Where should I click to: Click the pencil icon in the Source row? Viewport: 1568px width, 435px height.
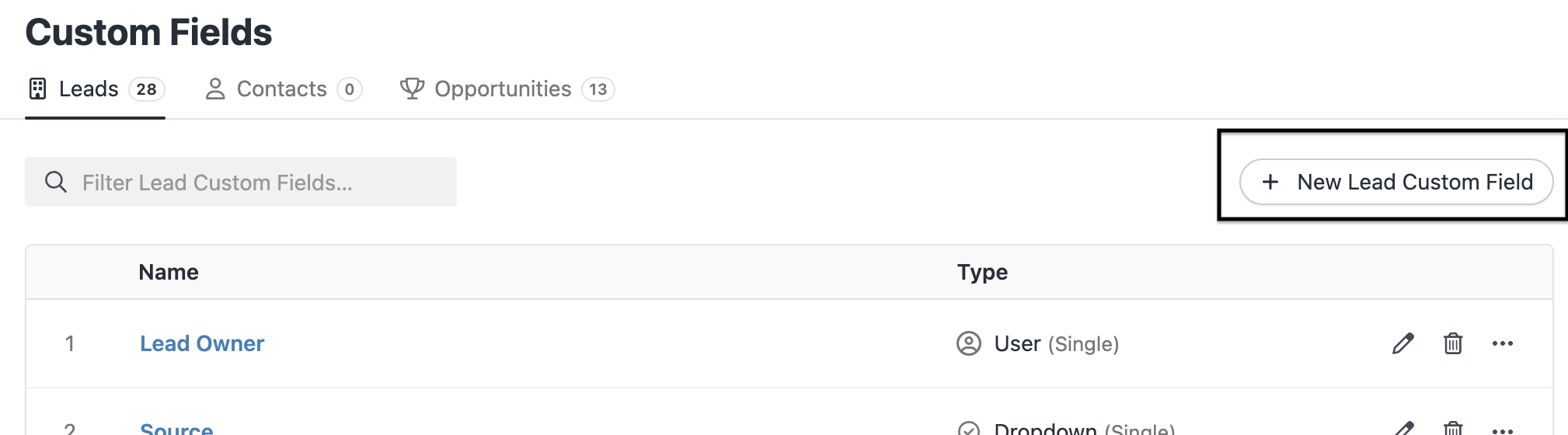tap(1402, 428)
